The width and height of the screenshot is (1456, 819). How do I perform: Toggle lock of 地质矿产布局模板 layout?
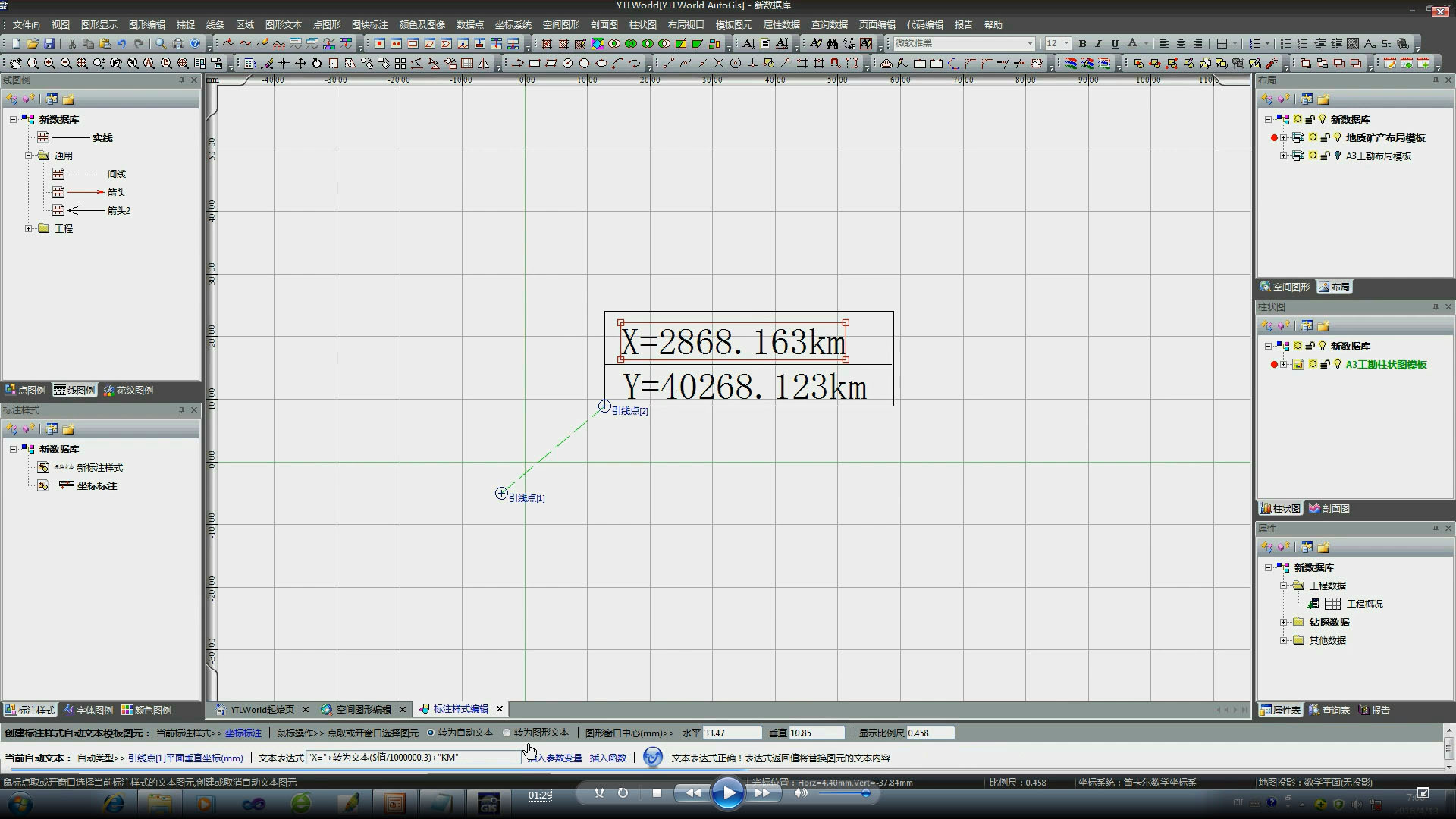pos(1325,137)
